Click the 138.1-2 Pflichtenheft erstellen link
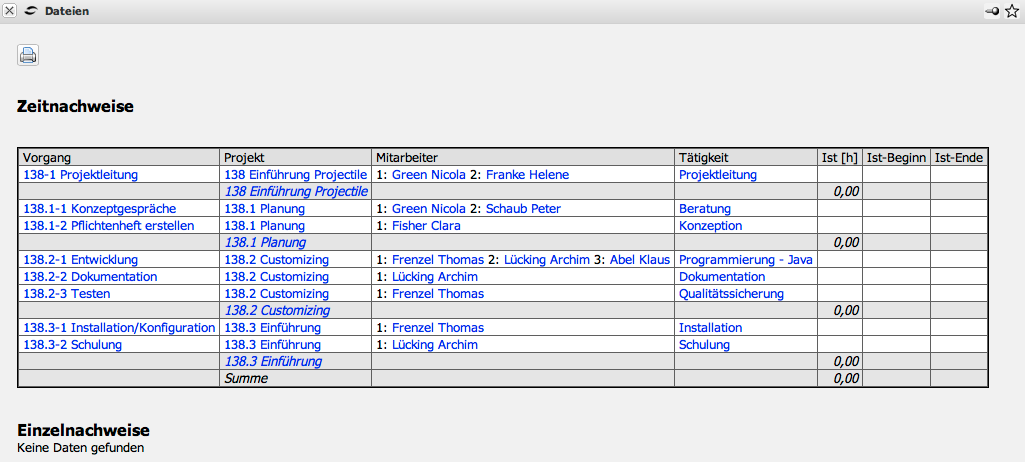This screenshot has height=462, width=1025. (x=108, y=226)
